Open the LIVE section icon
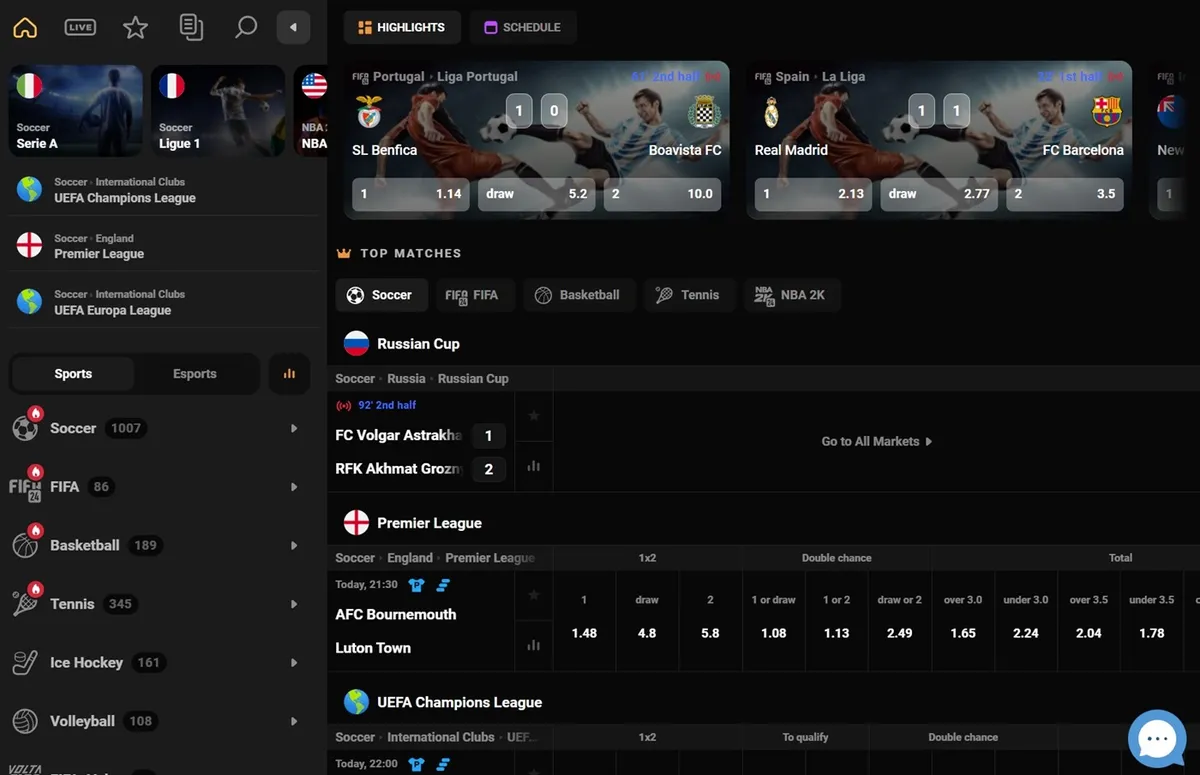The width and height of the screenshot is (1200, 775). [x=80, y=27]
